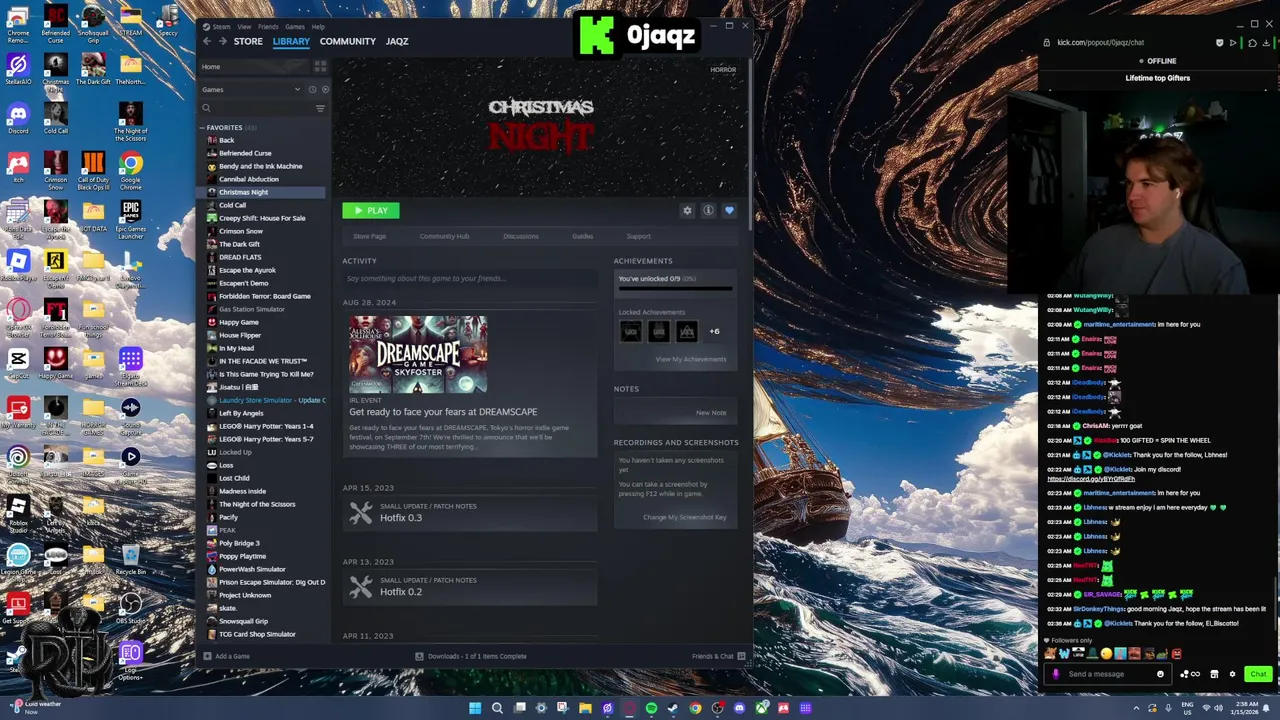This screenshot has width=1280, height=720.
Task: Open Hotfix 0.2 patch notes
Action: coord(470,587)
